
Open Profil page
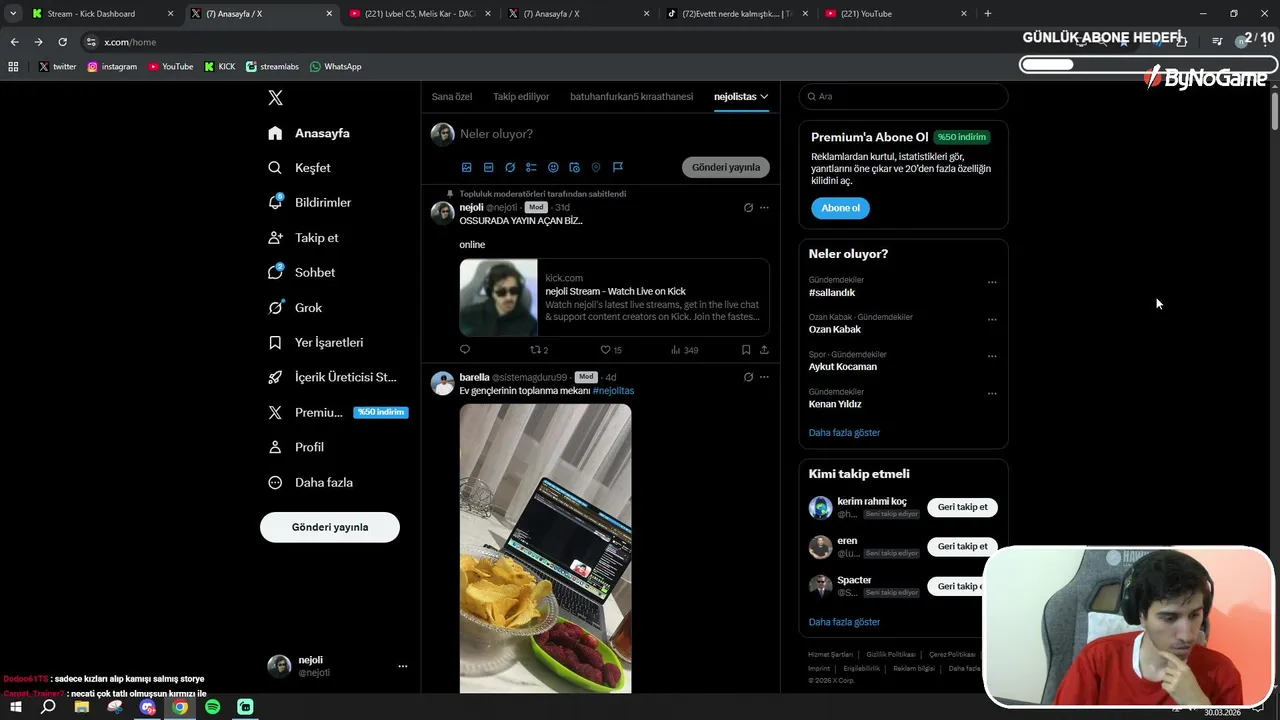click(x=296, y=447)
